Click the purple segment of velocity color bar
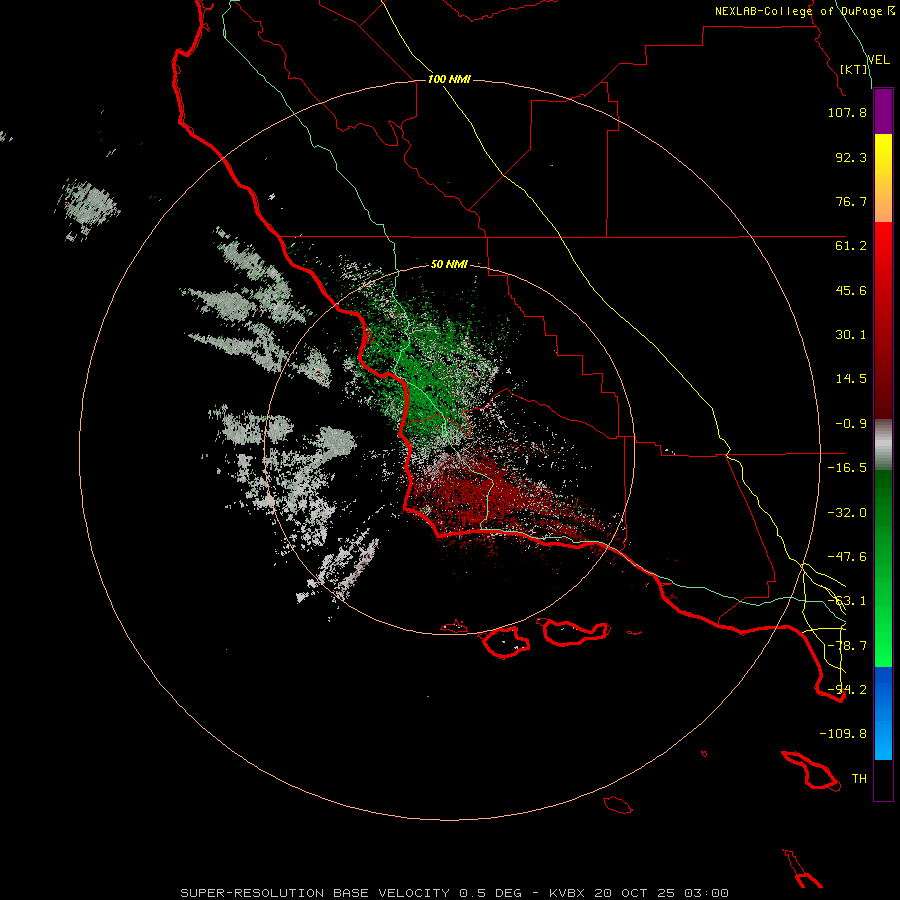 pos(883,112)
